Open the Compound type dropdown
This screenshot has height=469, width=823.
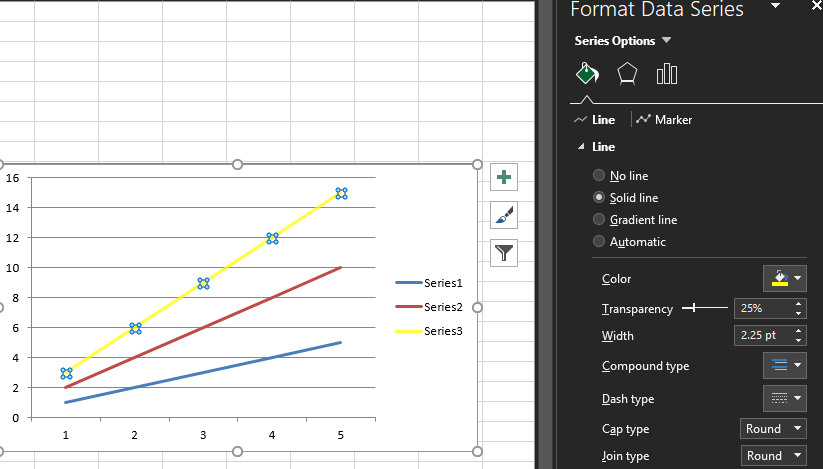click(785, 365)
